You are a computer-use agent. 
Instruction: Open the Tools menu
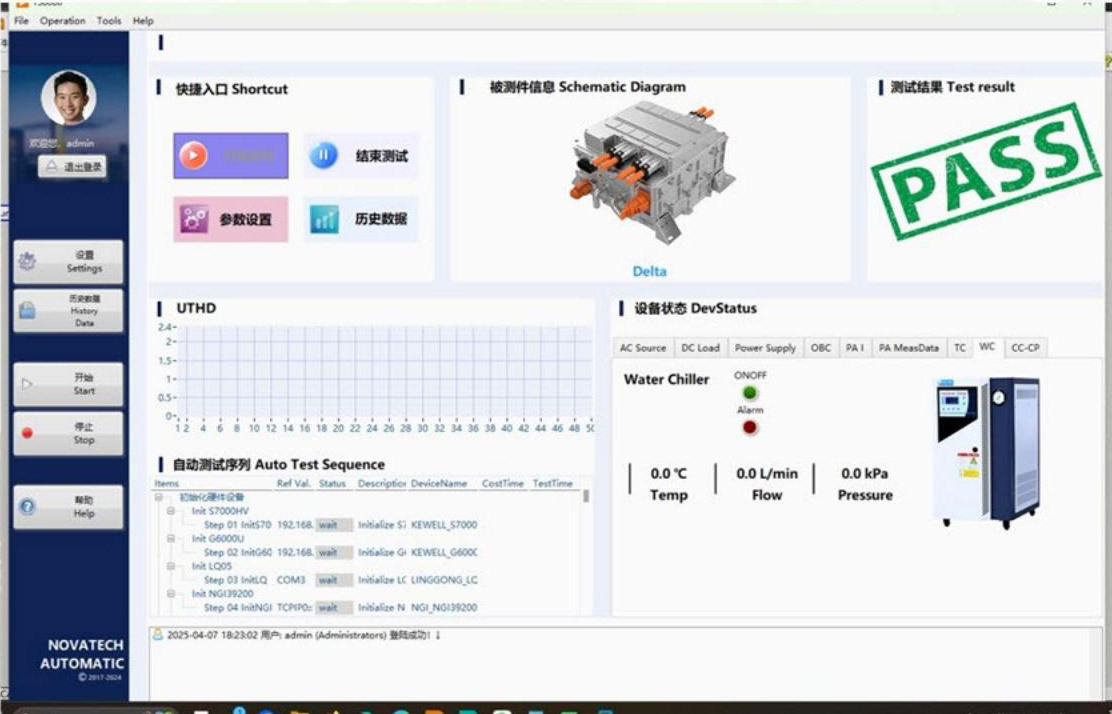109,21
